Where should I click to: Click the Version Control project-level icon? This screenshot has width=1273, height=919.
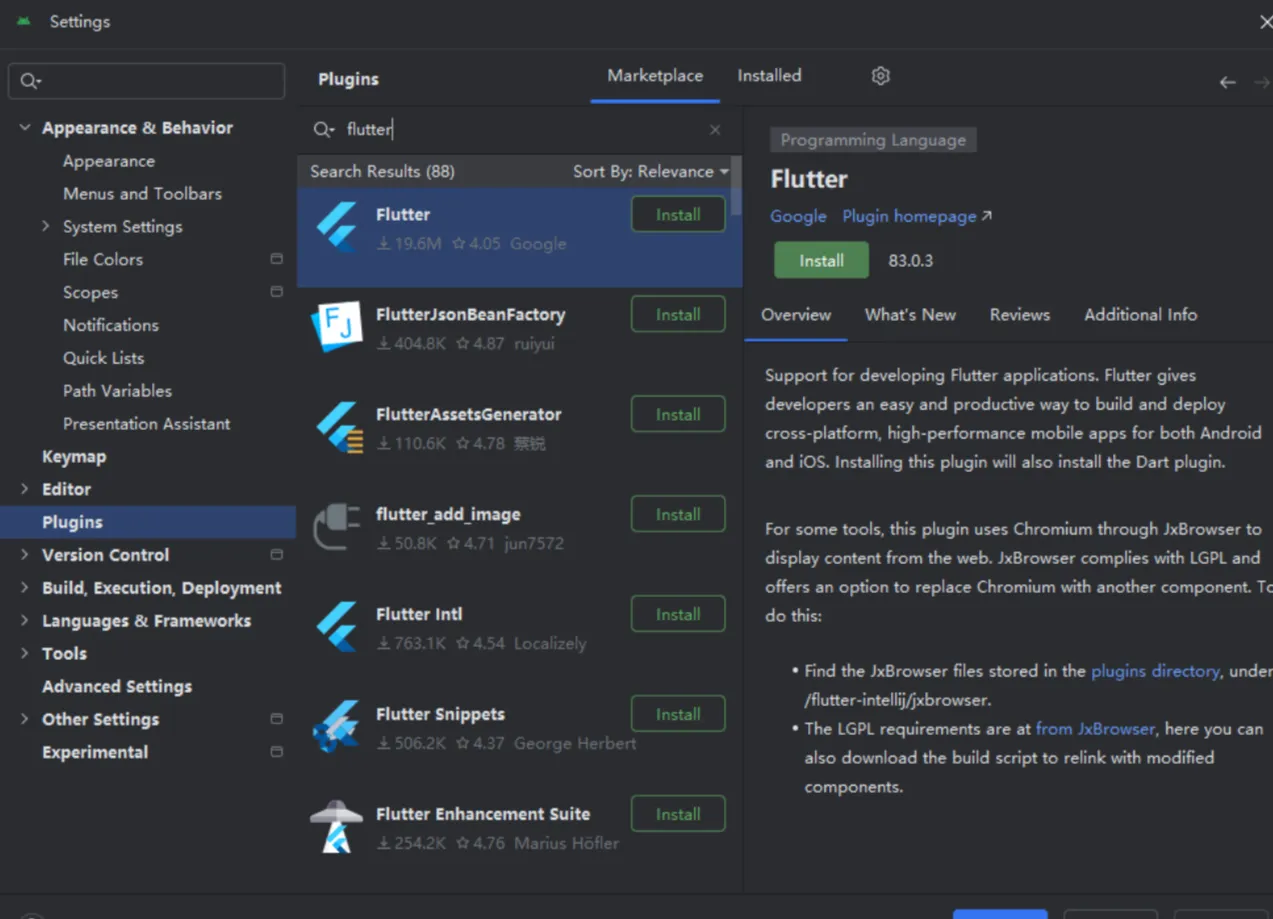tap(277, 554)
